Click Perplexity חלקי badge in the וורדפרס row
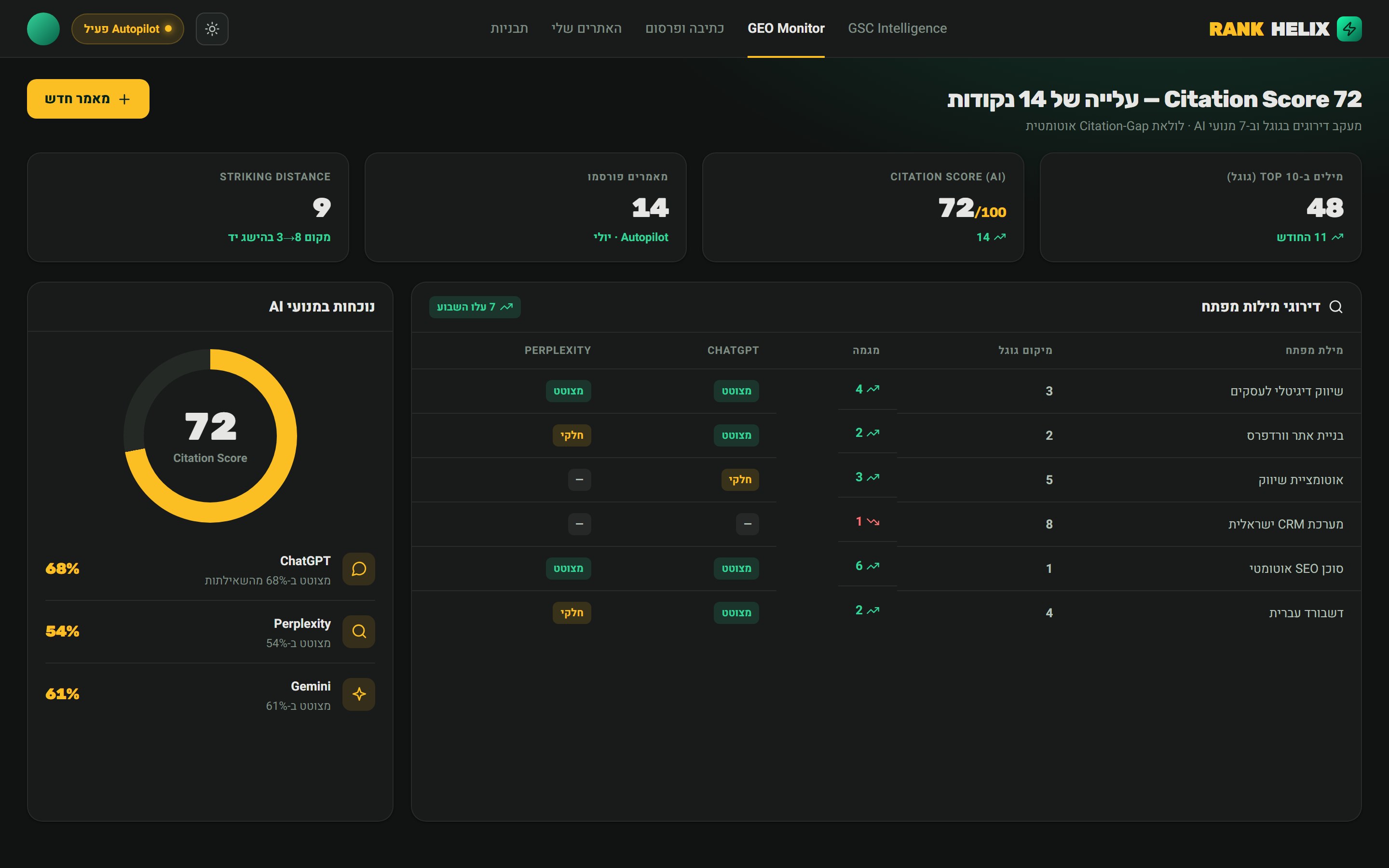Image resolution: width=1389 pixels, height=868 pixels. [572, 435]
